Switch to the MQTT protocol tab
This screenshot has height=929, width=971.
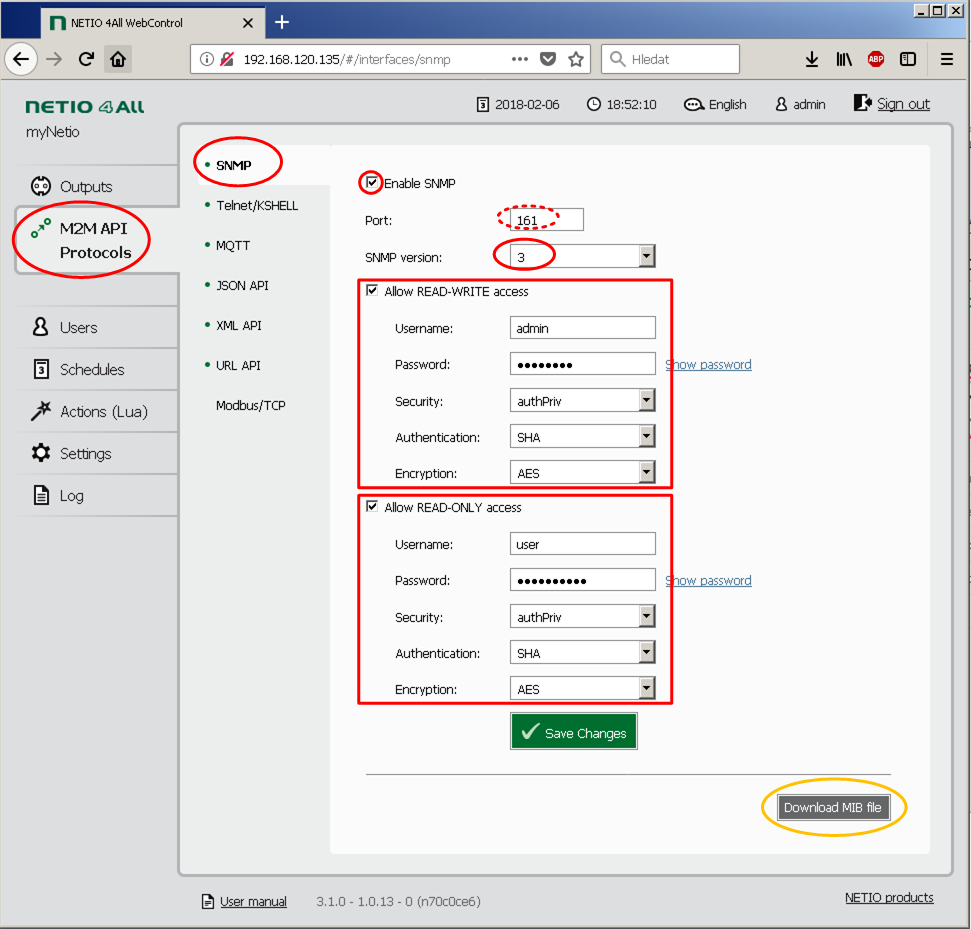[x=233, y=245]
